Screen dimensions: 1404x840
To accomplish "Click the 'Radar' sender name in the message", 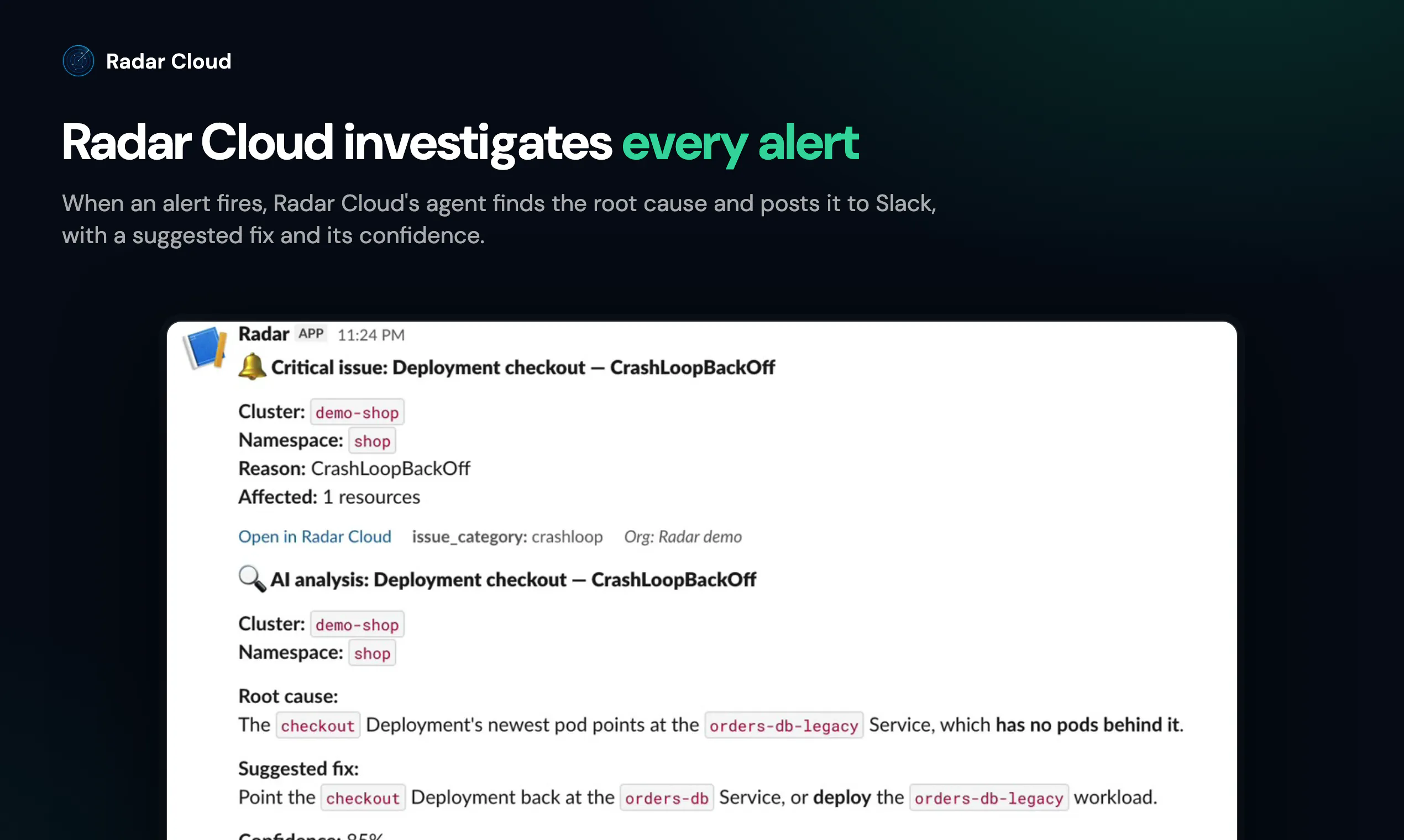I will tap(264, 334).
